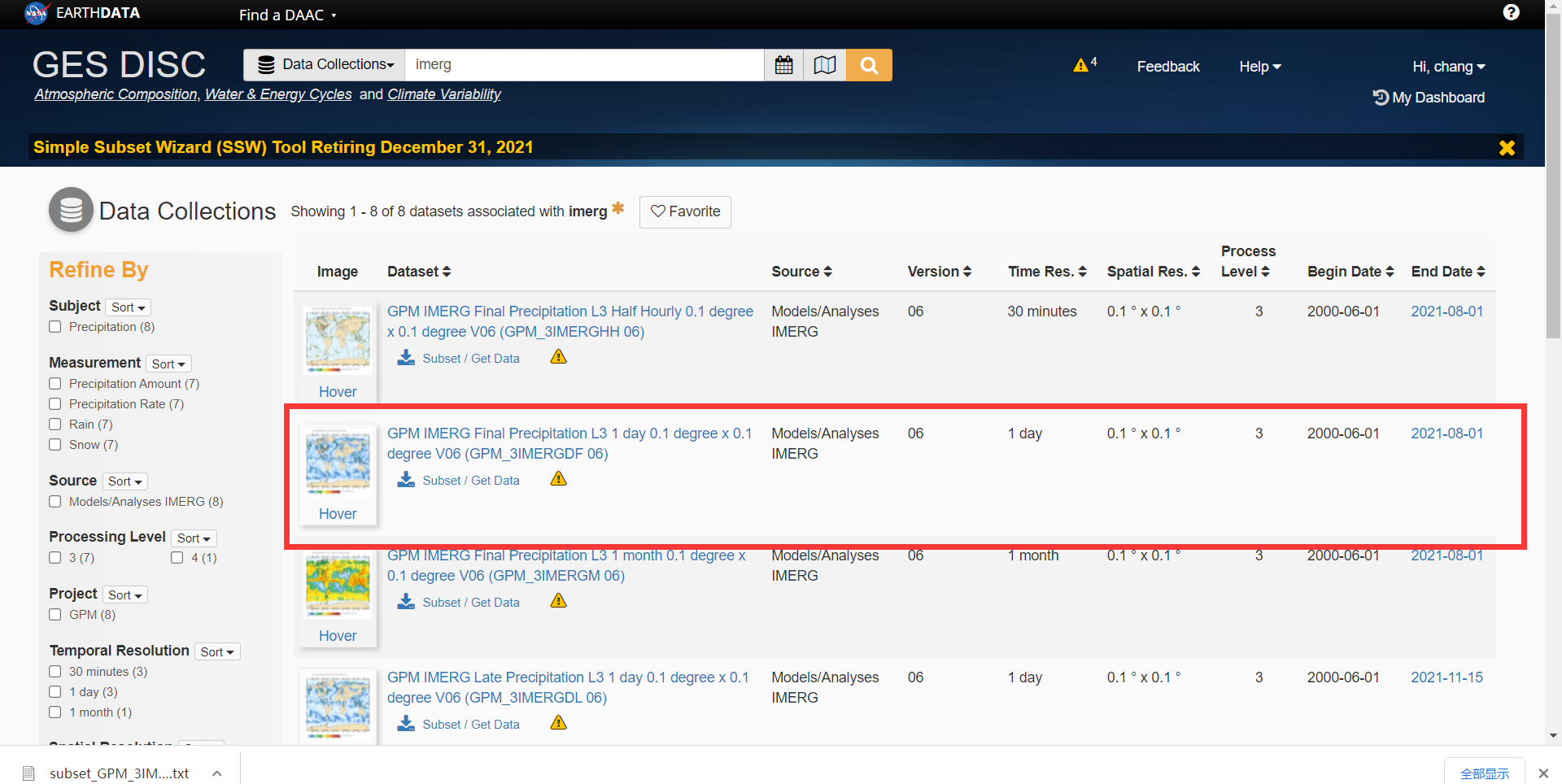
Task: Check the Rain (7) filter
Action: 55,425
